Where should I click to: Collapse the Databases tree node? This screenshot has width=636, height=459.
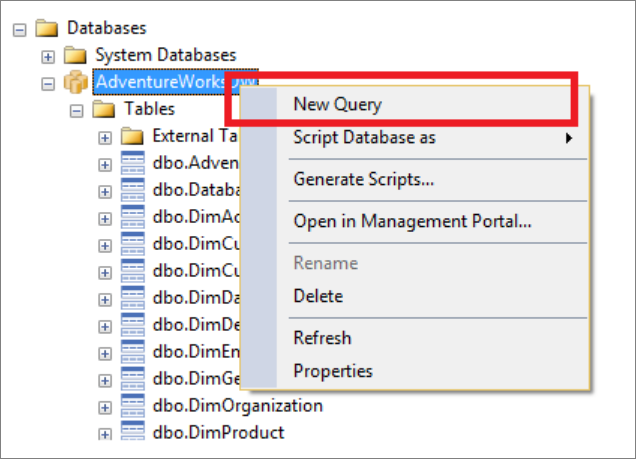(x=19, y=28)
